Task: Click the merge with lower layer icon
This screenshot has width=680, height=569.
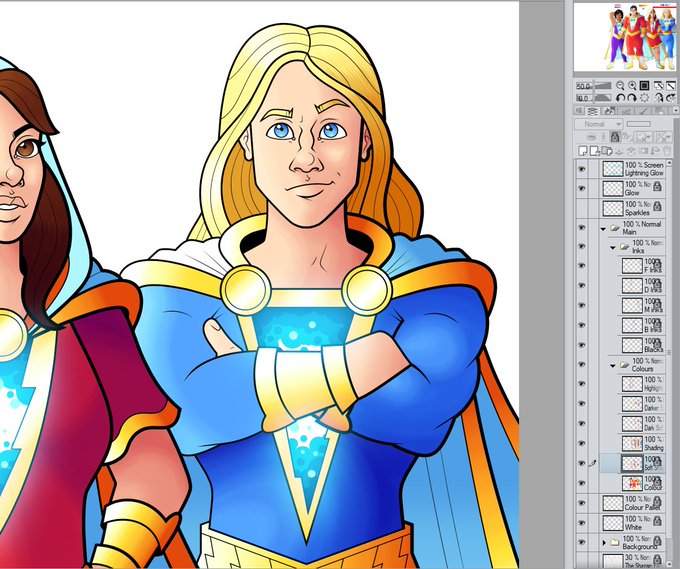Action: pos(631,151)
